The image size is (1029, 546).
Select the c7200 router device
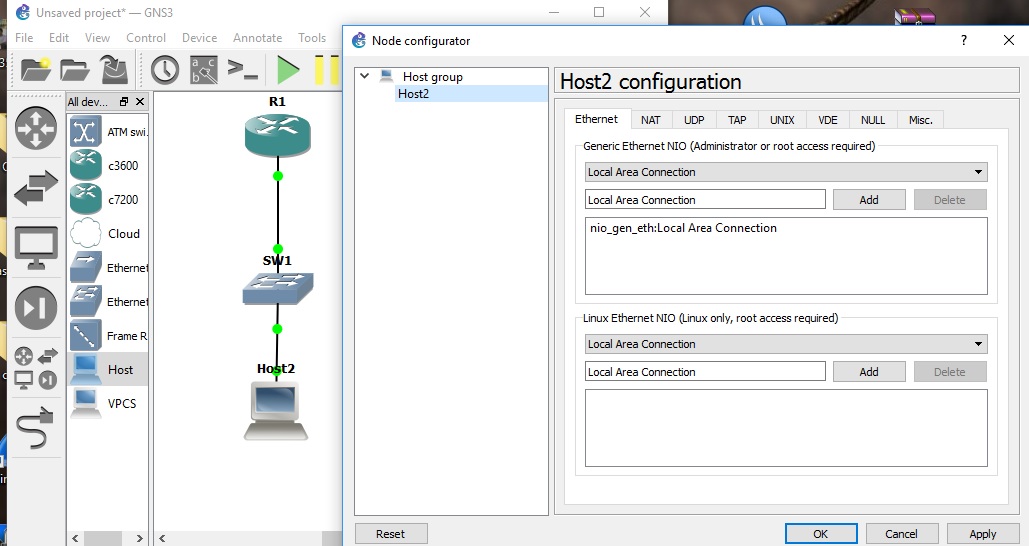coord(109,200)
